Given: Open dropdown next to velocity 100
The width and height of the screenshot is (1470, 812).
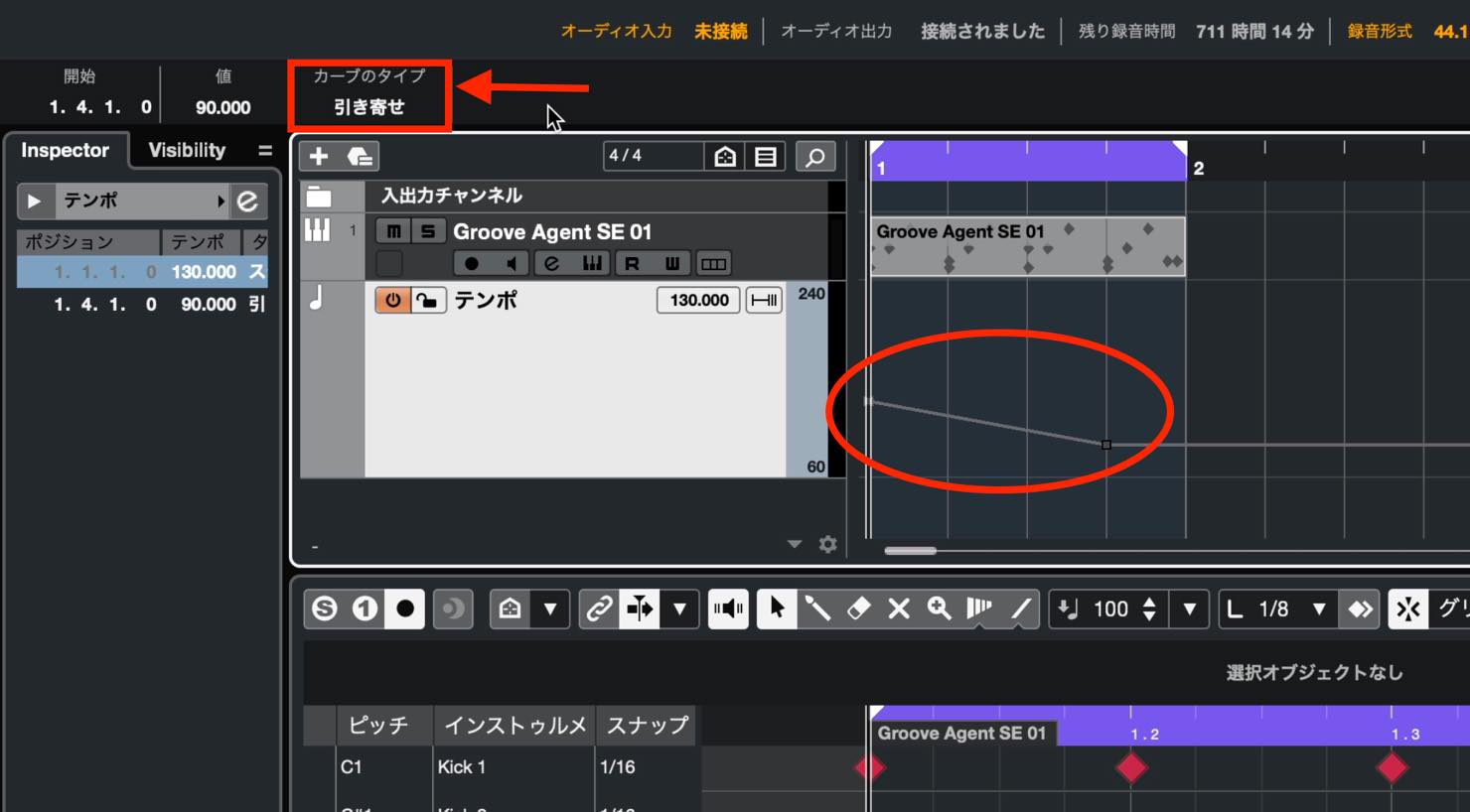Looking at the screenshot, I should [x=1189, y=609].
